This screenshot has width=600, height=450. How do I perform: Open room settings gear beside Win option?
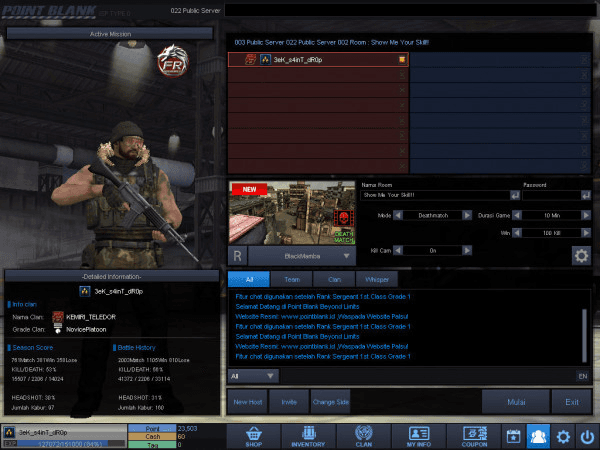(x=580, y=255)
